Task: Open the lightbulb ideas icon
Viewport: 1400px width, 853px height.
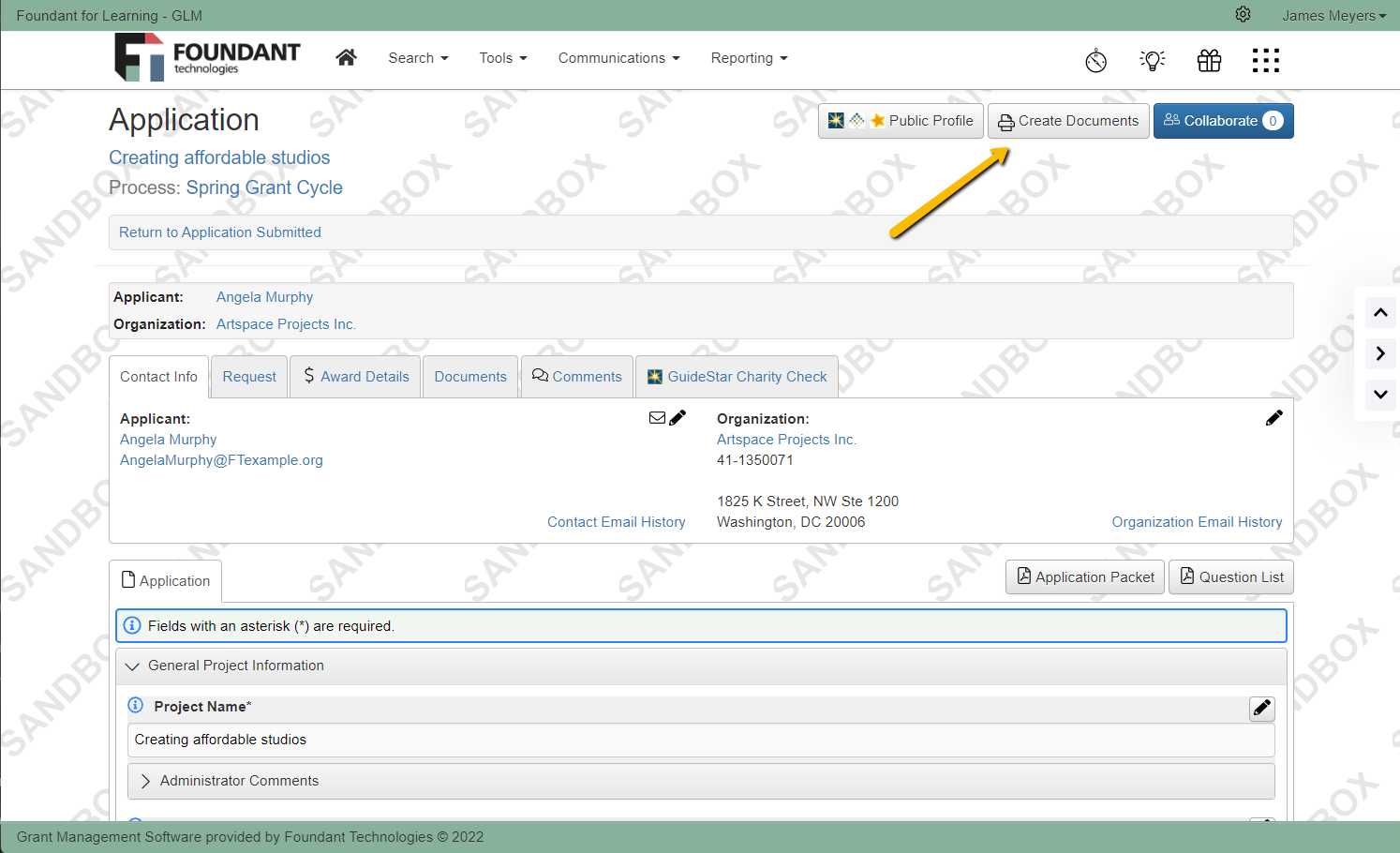Action: pyautogui.click(x=1152, y=60)
